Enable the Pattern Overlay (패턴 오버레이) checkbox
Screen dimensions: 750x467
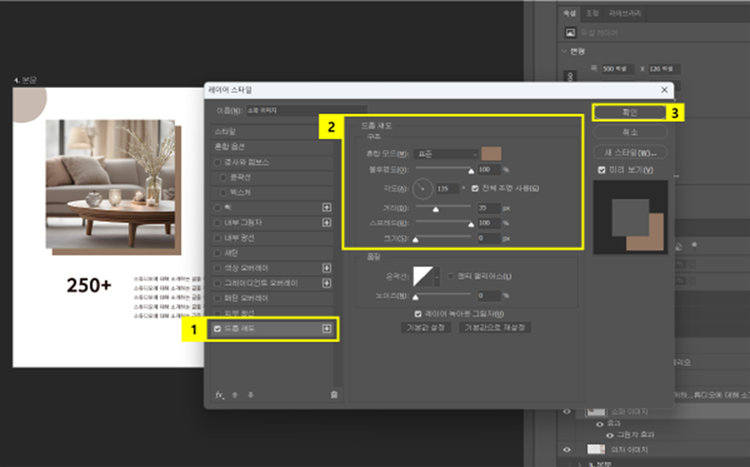[x=218, y=298]
